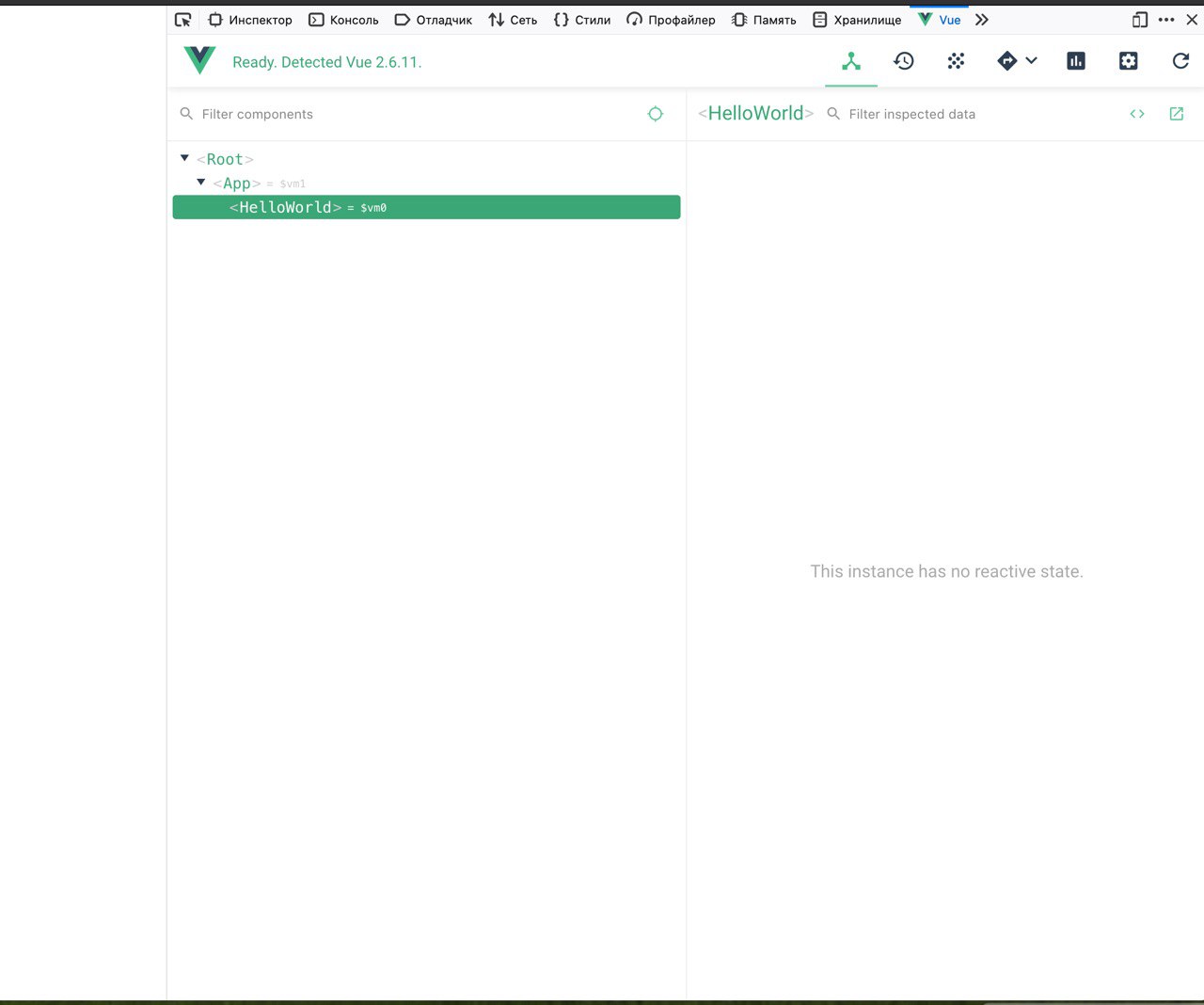Open the Хранилище tab
This screenshot has height=1005, width=1204.
click(x=857, y=20)
